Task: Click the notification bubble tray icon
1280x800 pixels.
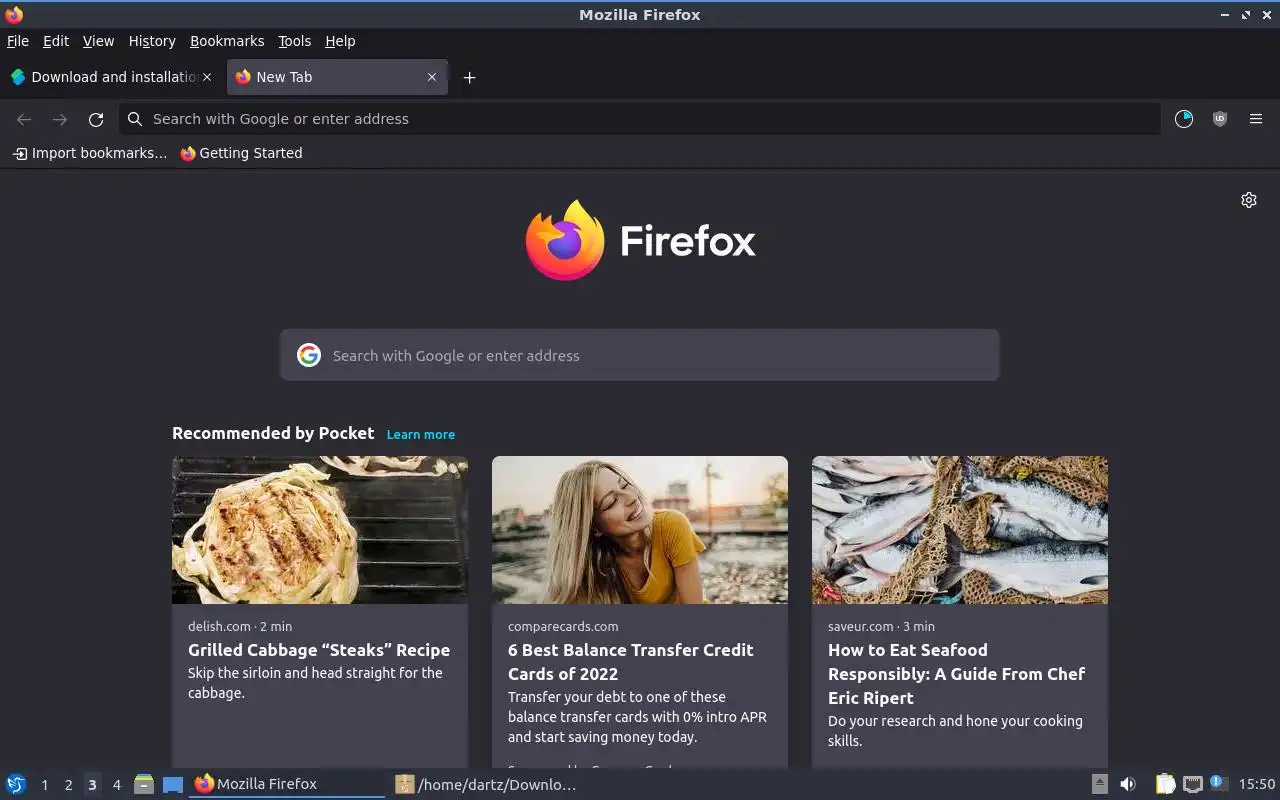Action: click(1218, 783)
